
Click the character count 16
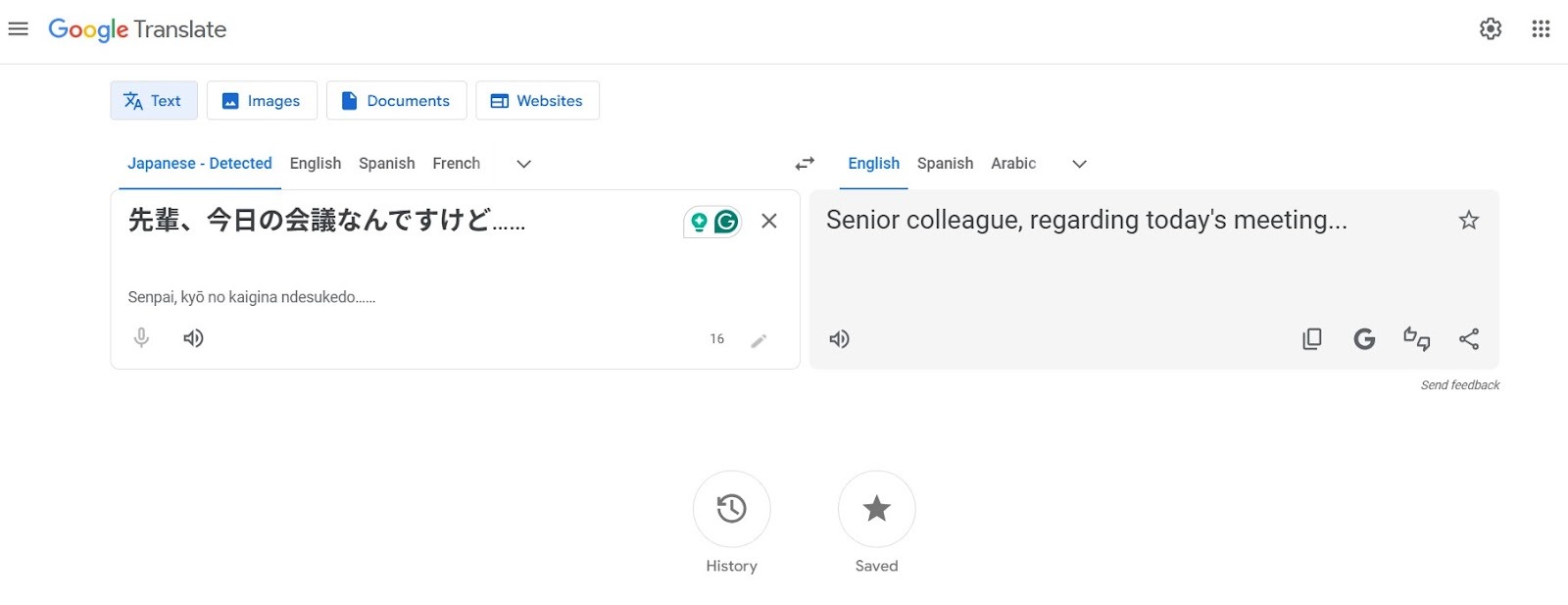click(717, 339)
